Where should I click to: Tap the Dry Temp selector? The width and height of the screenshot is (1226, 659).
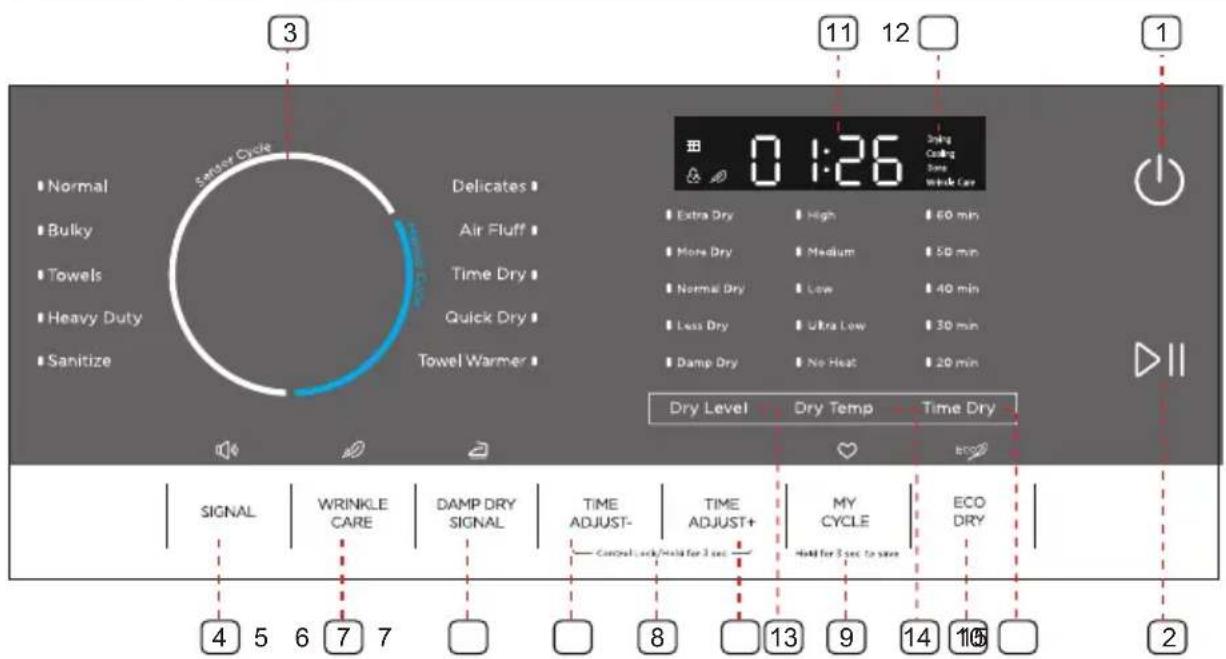coord(833,408)
